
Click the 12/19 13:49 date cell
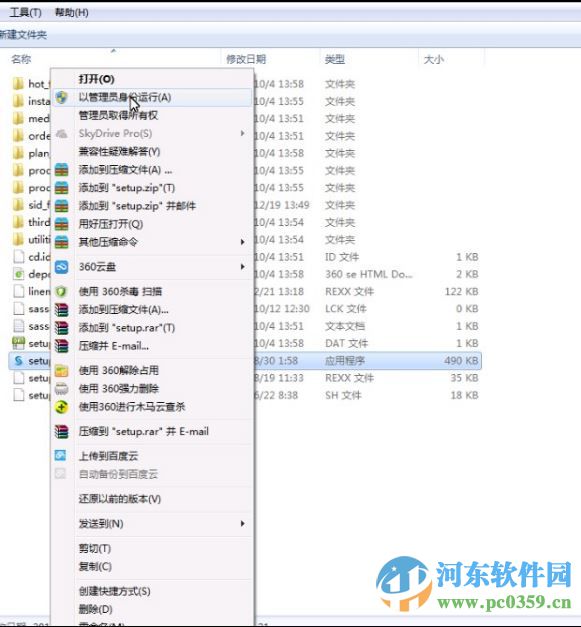pos(282,205)
